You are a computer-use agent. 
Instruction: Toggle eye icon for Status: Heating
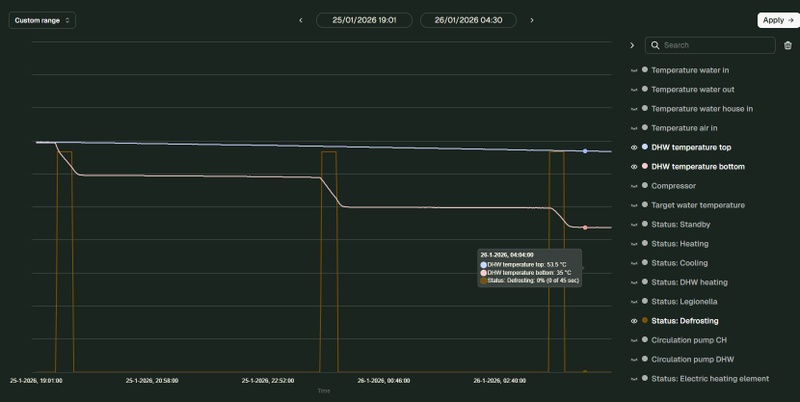634,244
